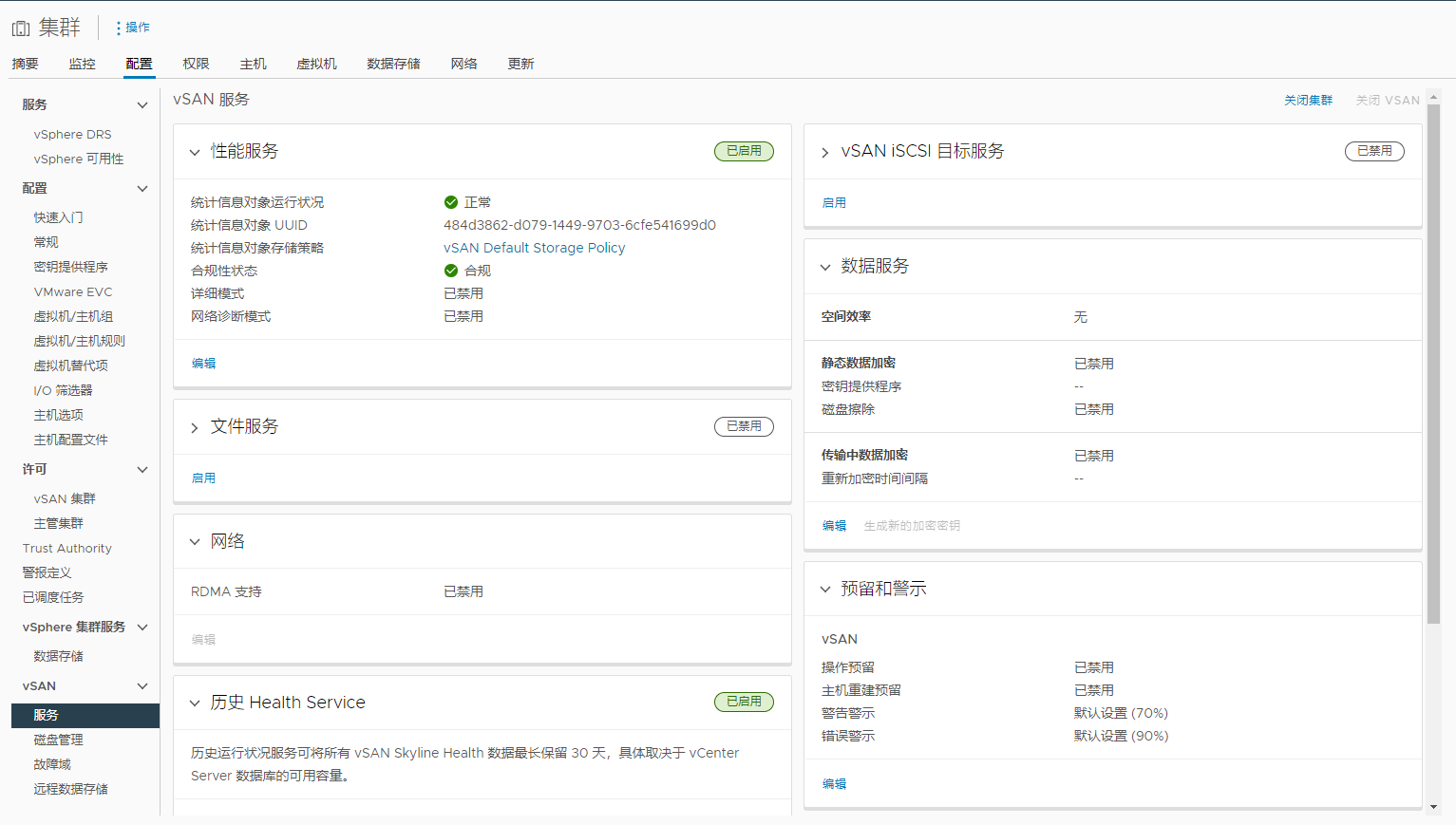The image size is (1456, 825).
Task: Click the scrollbar down arrow
Action: [x=1434, y=807]
